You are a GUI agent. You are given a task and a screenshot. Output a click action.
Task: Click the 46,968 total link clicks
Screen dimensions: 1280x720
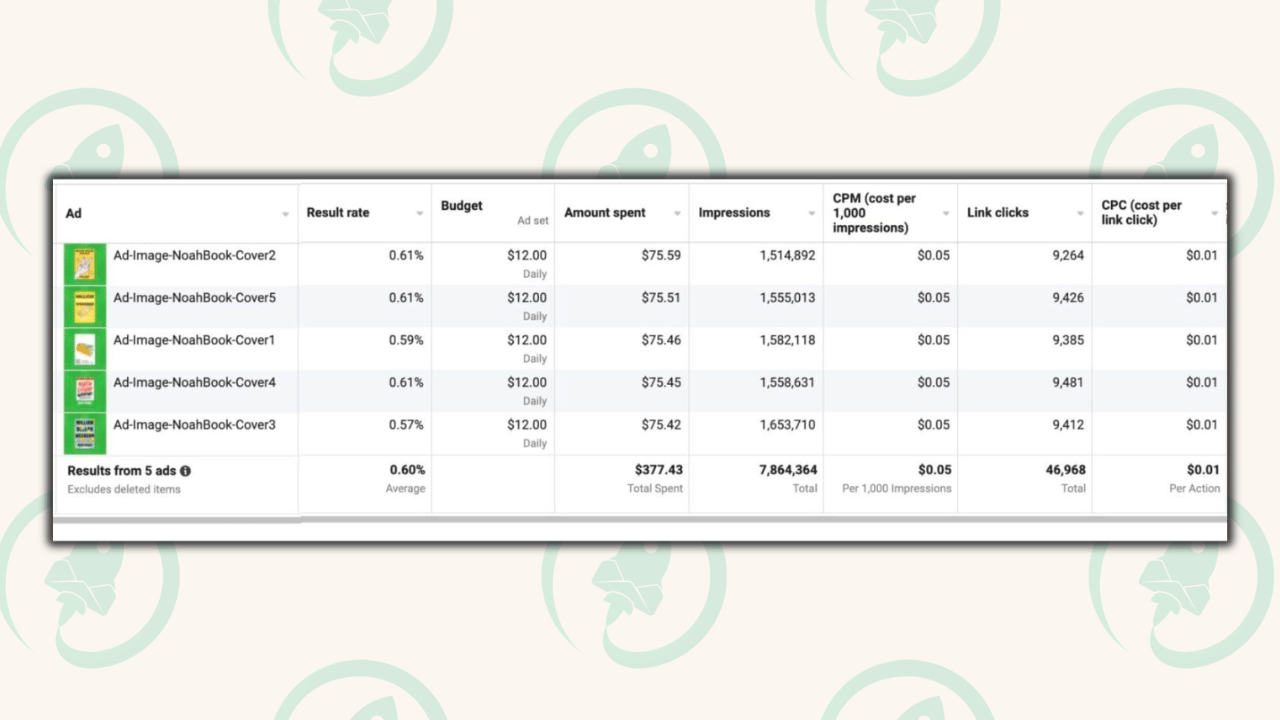(1066, 470)
